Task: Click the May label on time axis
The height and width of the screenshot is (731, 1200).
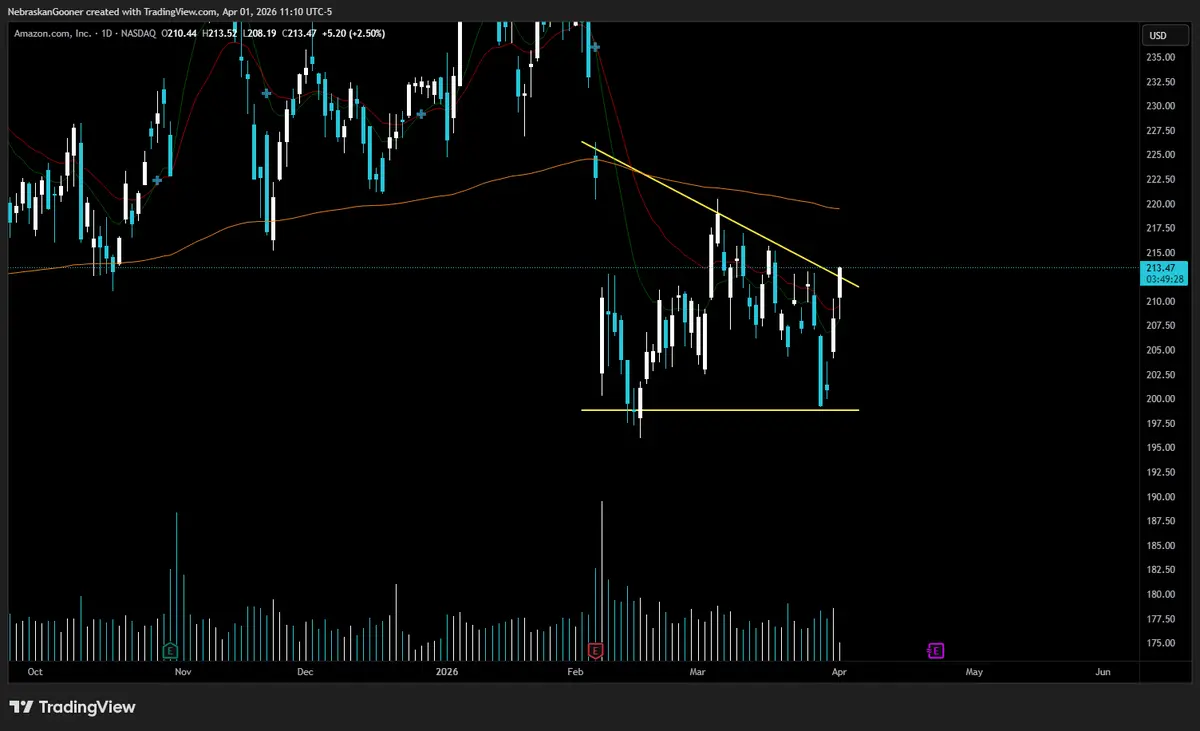Action: [974, 673]
